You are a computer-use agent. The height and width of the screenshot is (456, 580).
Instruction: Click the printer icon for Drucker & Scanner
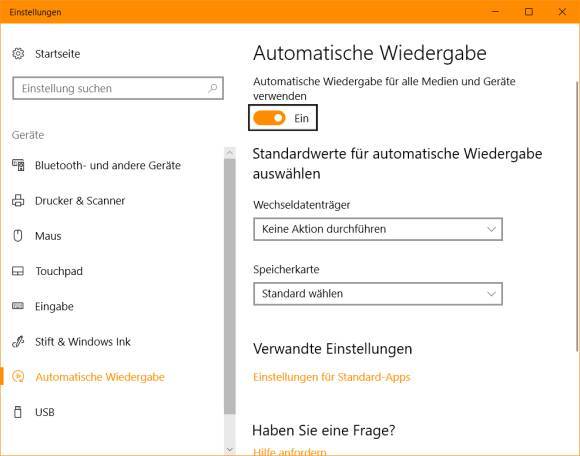pos(18,200)
